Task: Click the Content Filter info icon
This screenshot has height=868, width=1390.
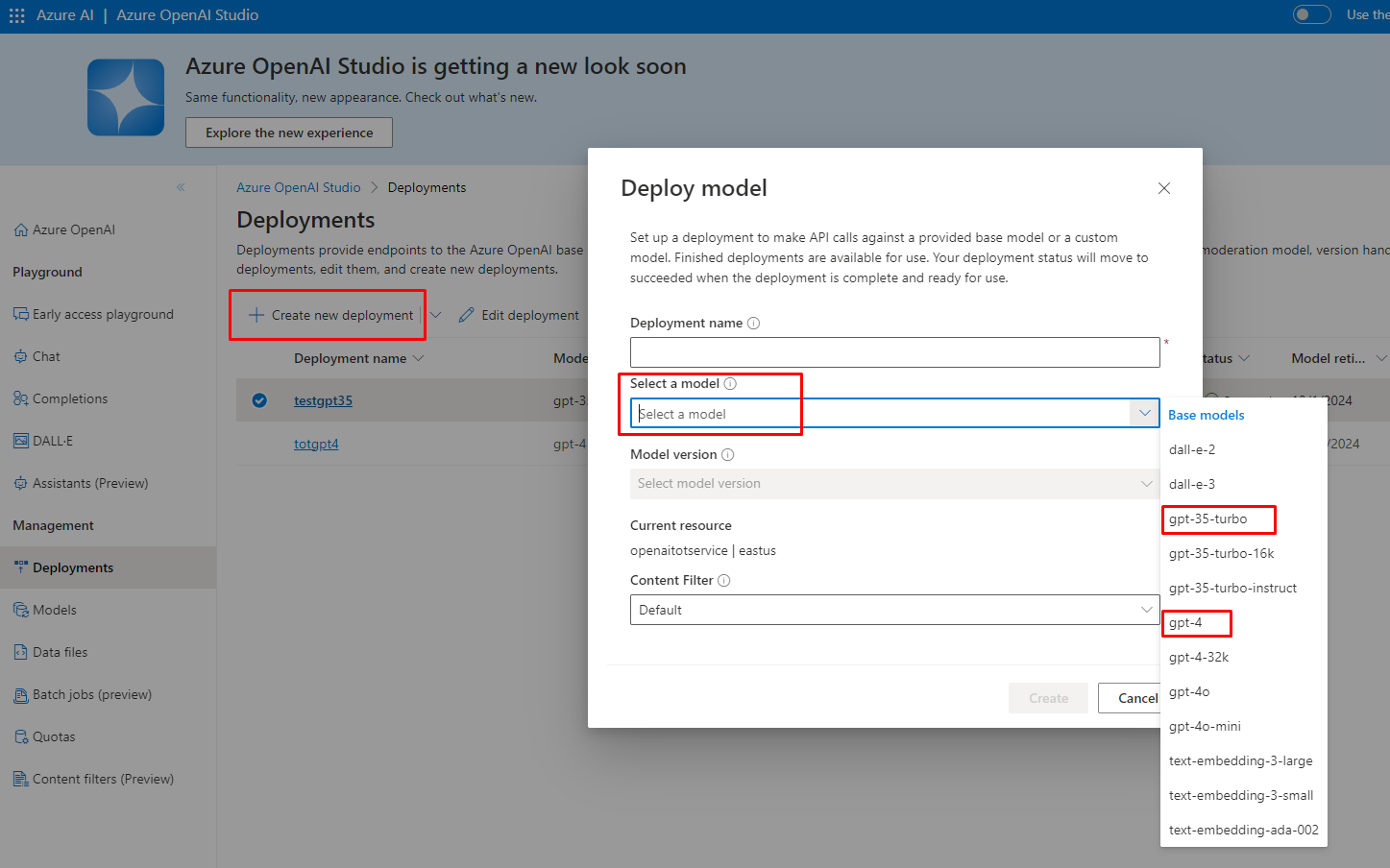Action: [724, 581]
